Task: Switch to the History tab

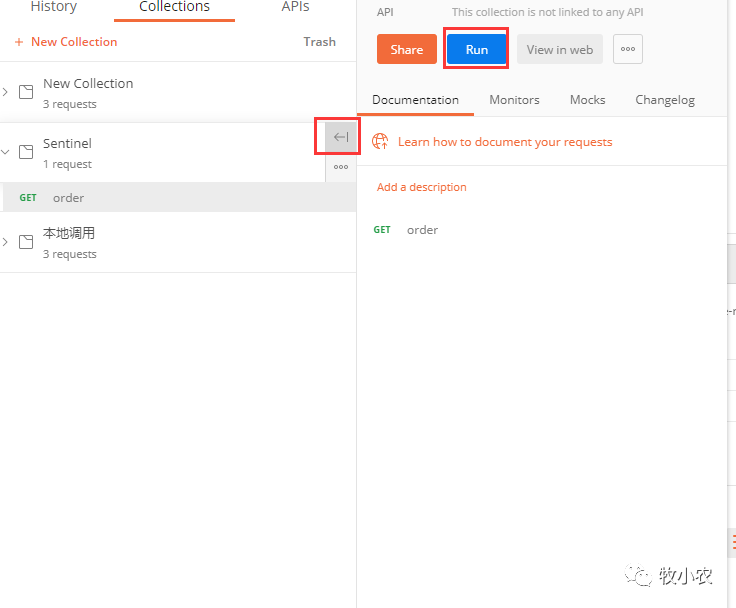Action: (x=54, y=7)
